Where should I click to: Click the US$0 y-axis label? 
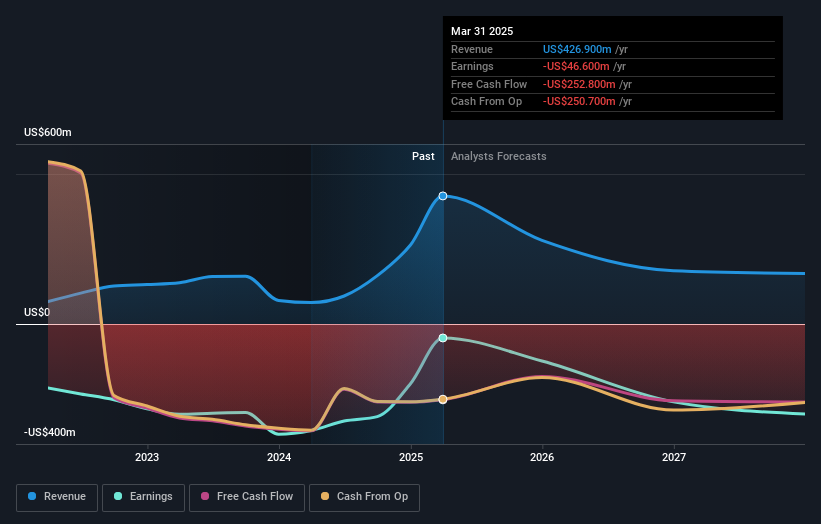tap(37, 313)
